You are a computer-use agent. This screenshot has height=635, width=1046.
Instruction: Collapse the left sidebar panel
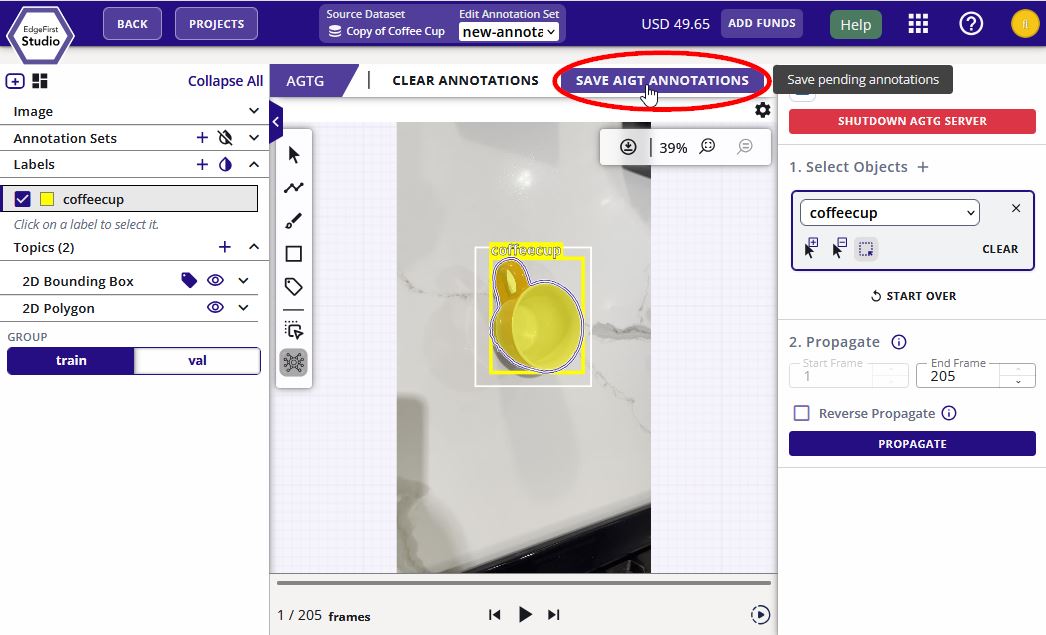coord(276,122)
